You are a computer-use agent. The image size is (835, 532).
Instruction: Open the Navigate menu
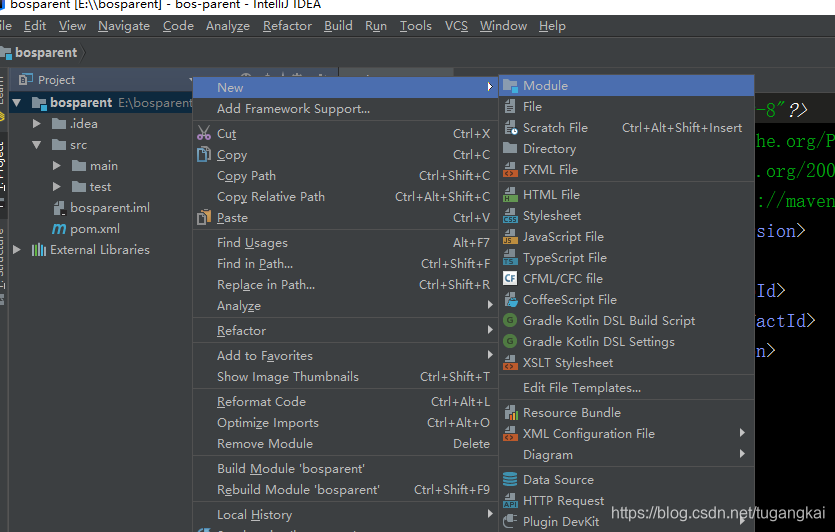click(124, 26)
